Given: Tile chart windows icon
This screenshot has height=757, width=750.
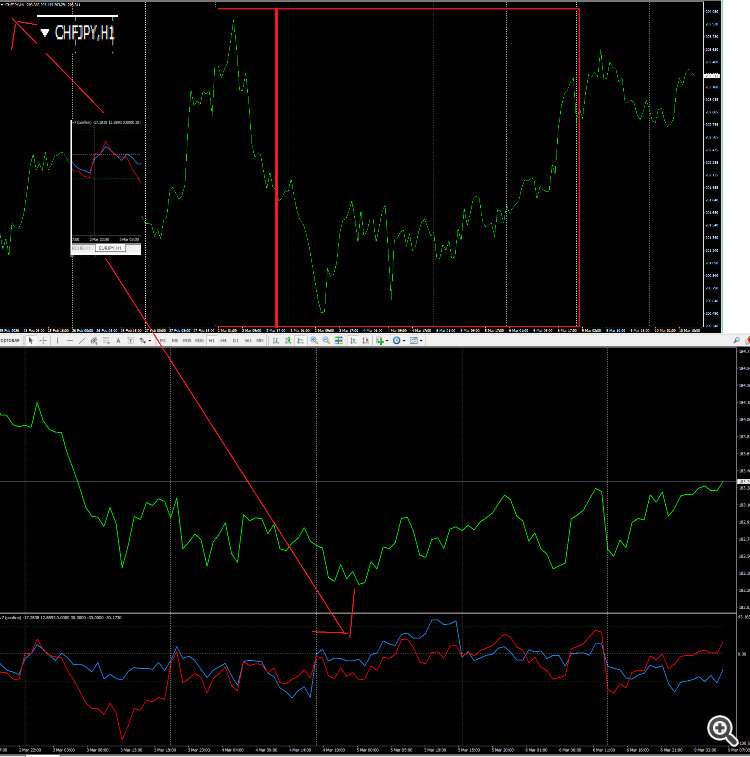Looking at the screenshot, I should tap(339, 340).
